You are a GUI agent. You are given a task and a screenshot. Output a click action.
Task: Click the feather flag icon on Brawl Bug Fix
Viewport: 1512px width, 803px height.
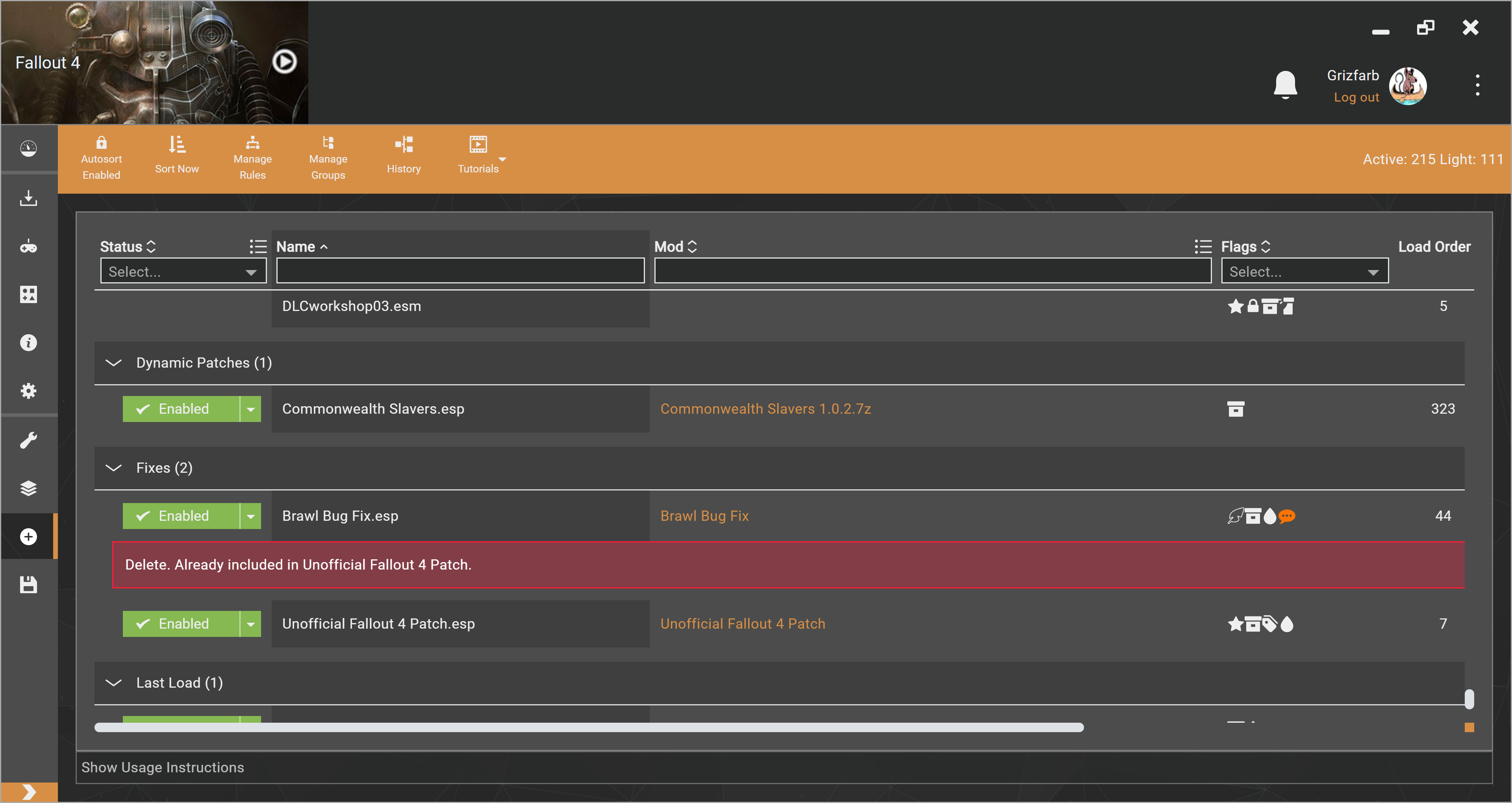1236,516
